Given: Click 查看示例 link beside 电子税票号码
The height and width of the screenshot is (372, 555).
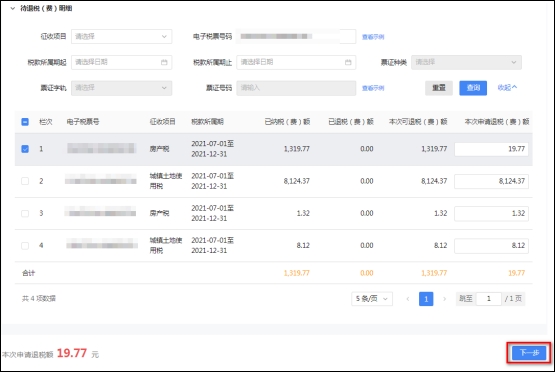Looking at the screenshot, I should click(x=373, y=37).
